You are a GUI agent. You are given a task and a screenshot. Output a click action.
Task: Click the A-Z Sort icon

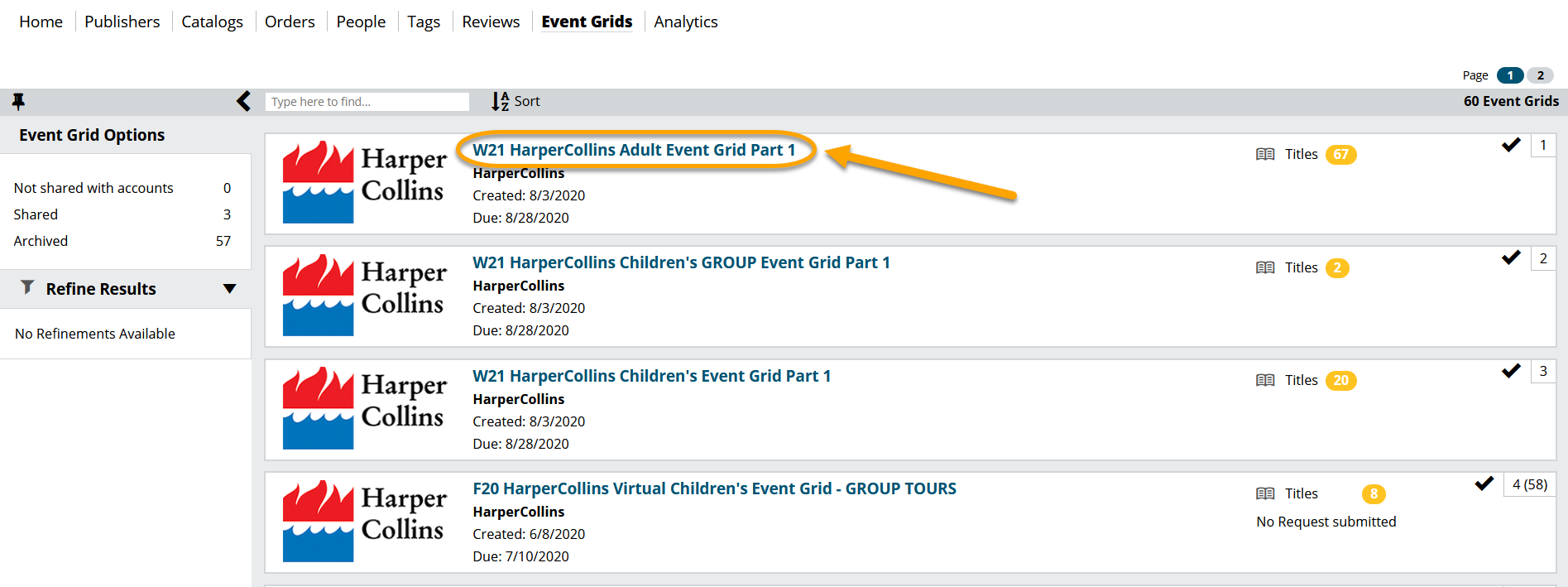[x=500, y=101]
